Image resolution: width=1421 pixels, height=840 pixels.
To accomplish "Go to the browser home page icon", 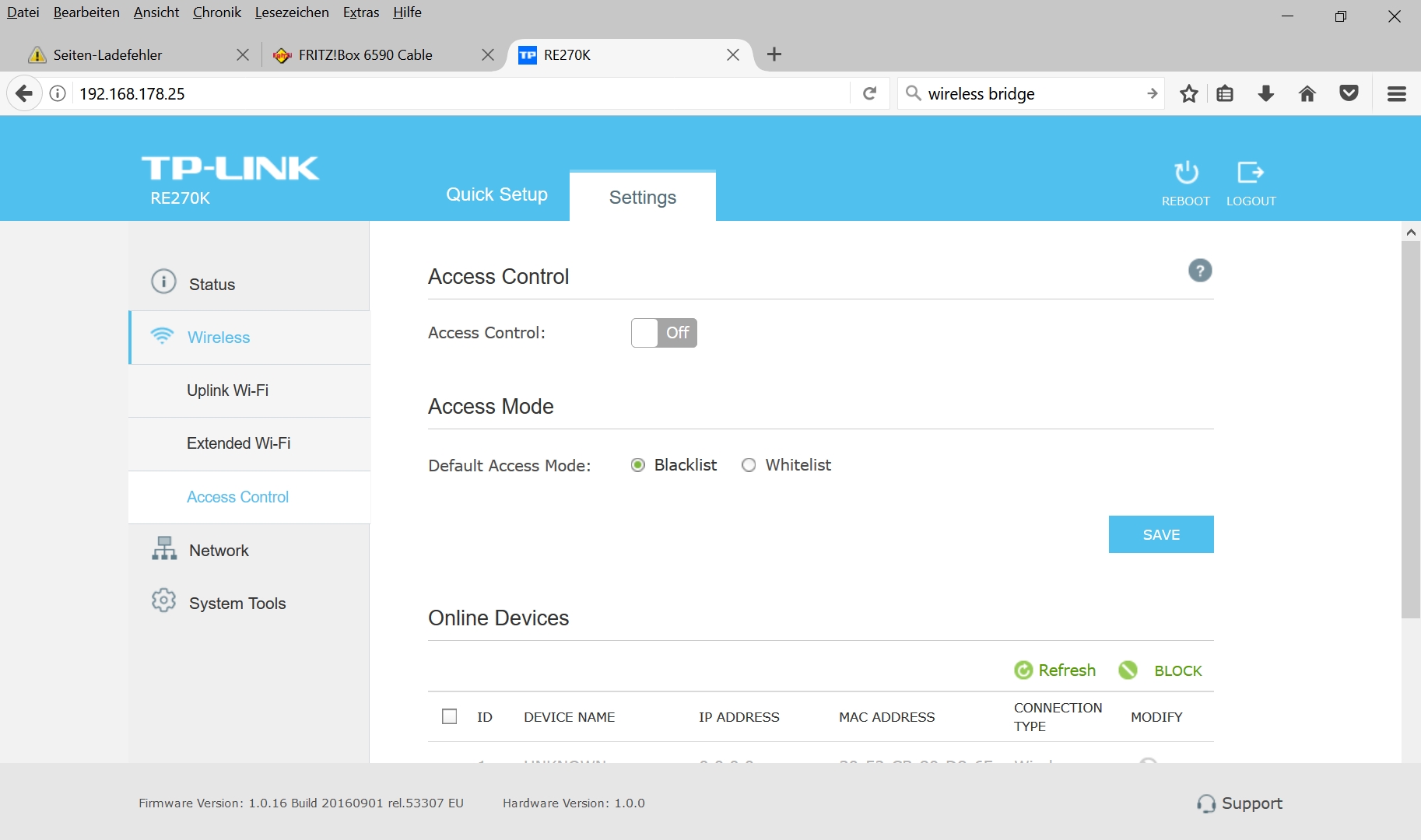I will (1307, 94).
